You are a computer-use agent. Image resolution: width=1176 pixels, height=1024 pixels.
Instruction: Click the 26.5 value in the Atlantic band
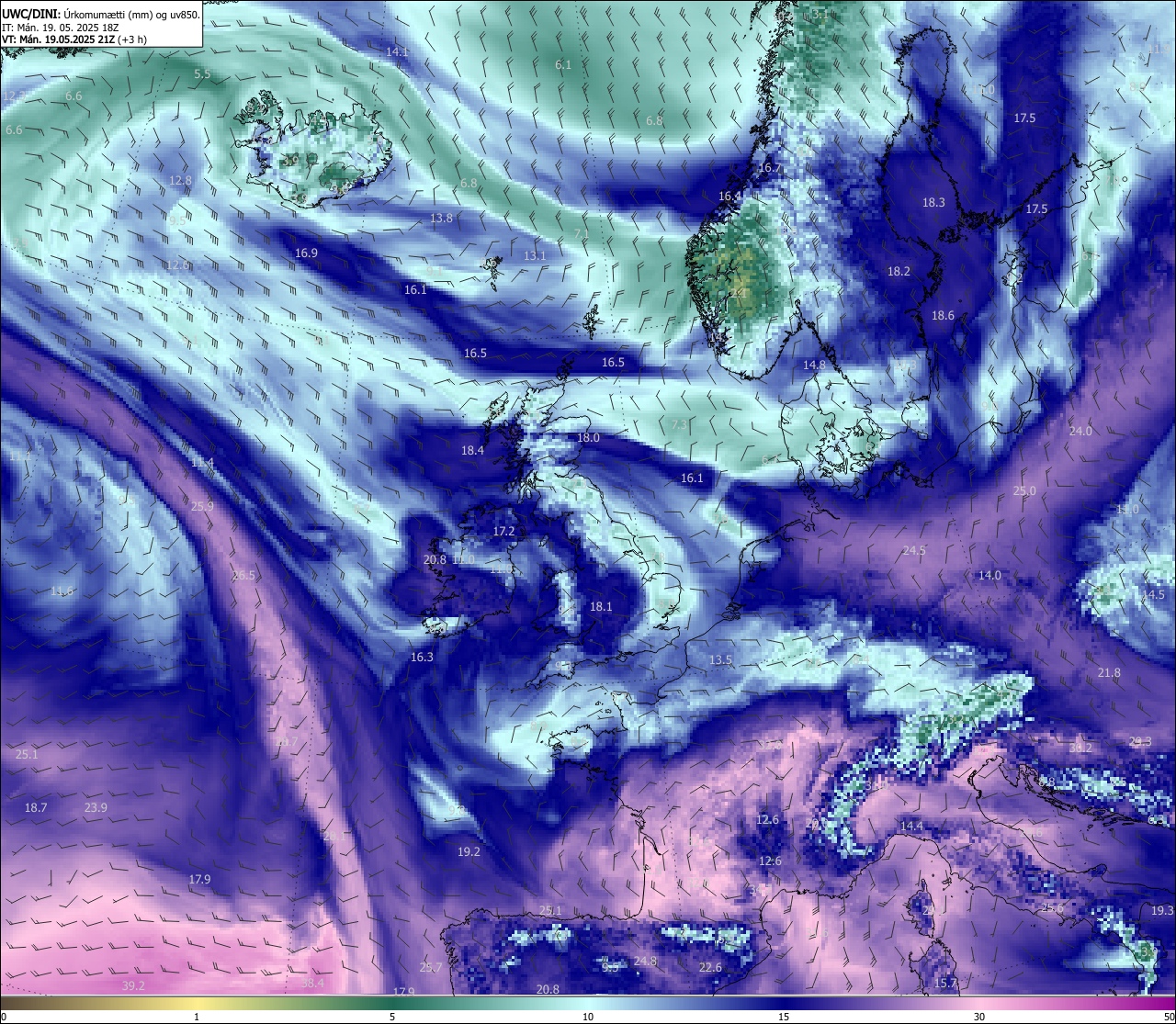click(243, 575)
